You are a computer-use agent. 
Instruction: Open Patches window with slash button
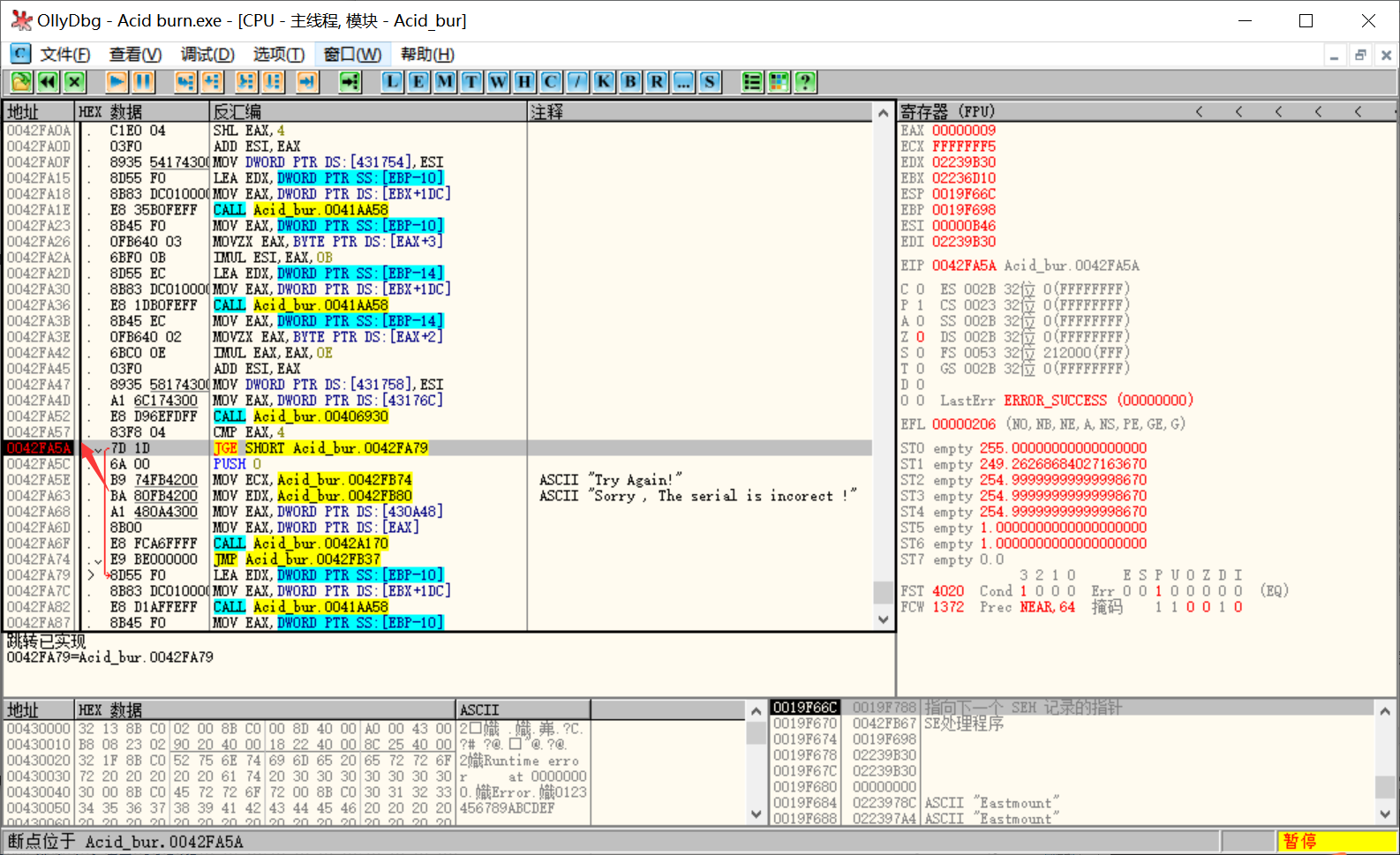click(577, 82)
